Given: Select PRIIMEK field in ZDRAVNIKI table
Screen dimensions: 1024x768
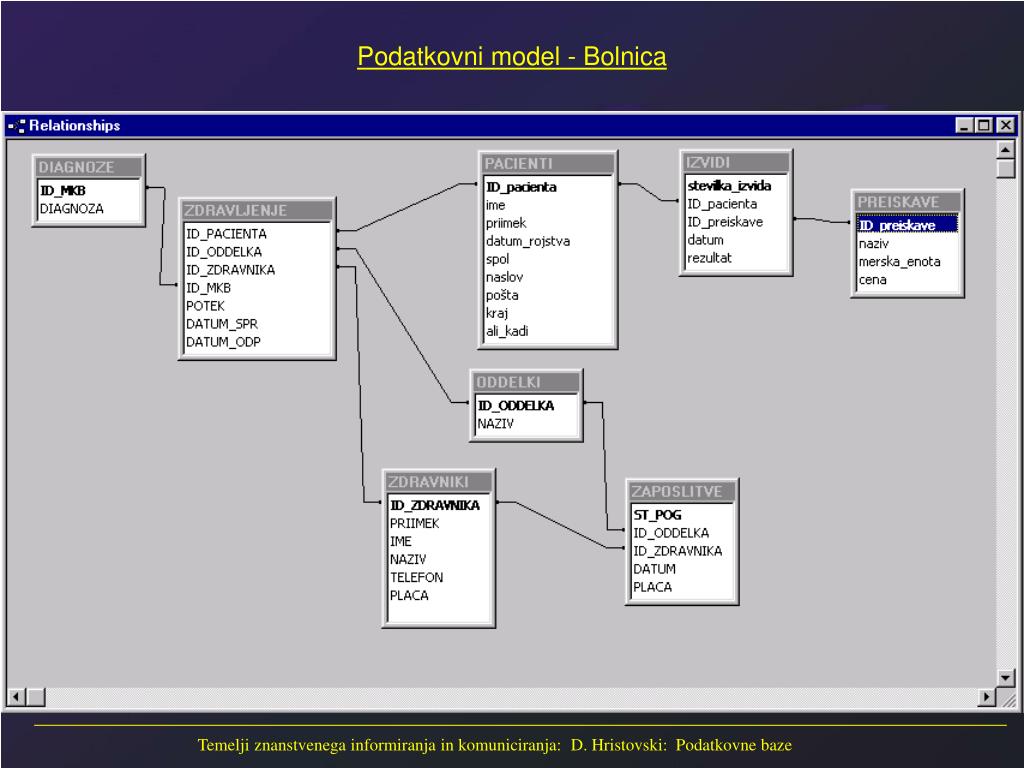Looking at the screenshot, I should (x=415, y=524).
